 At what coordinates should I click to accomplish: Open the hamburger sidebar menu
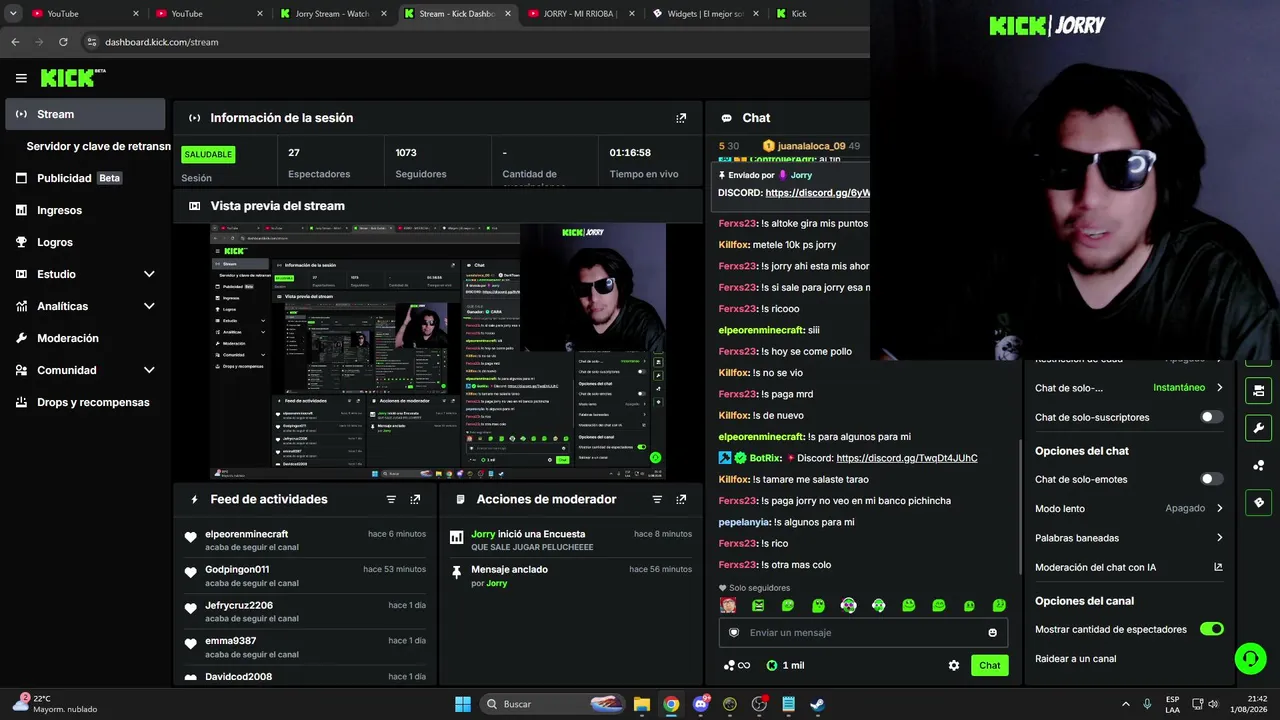[x=21, y=78]
